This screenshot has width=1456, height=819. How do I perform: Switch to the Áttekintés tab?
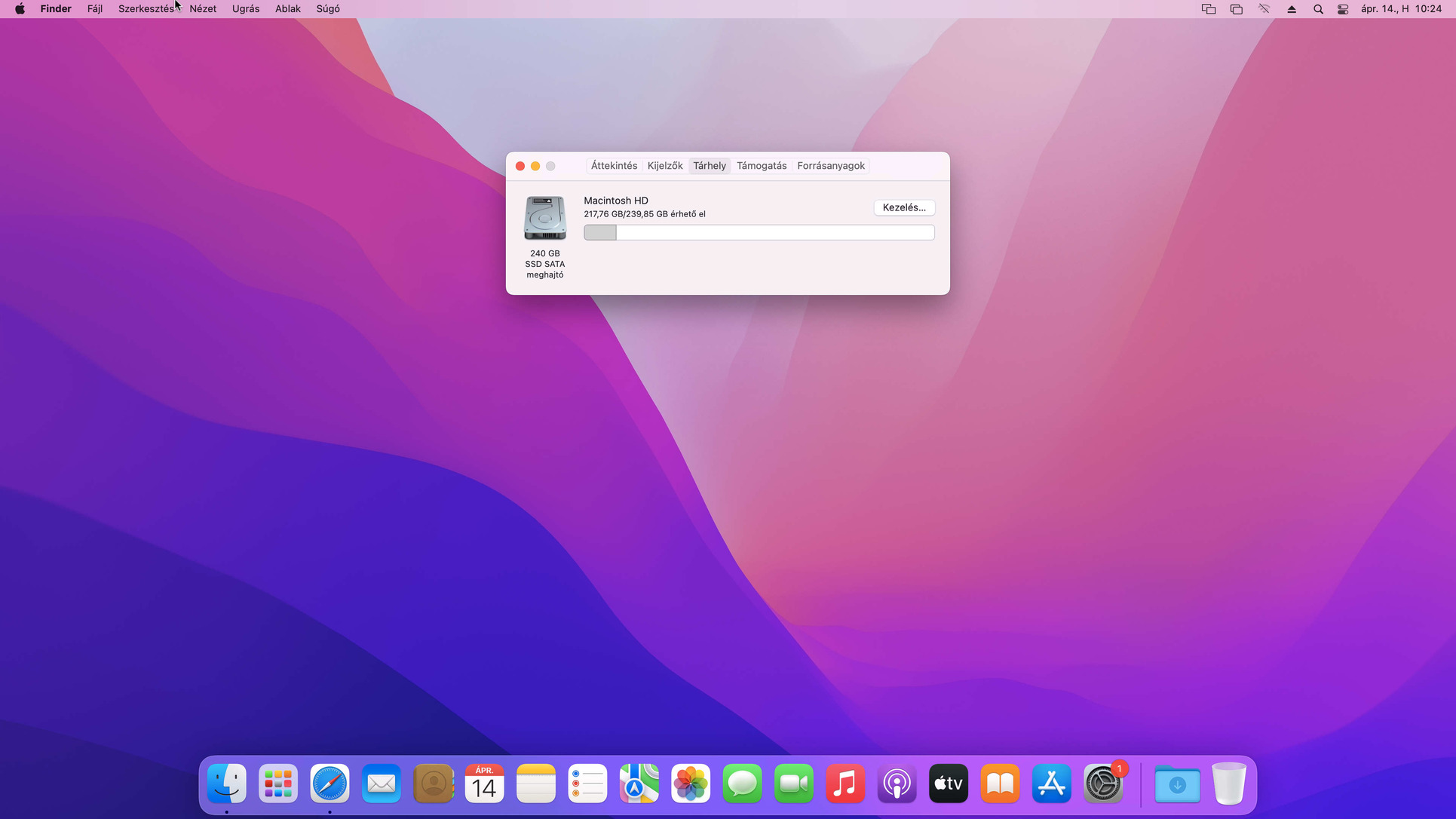614,166
